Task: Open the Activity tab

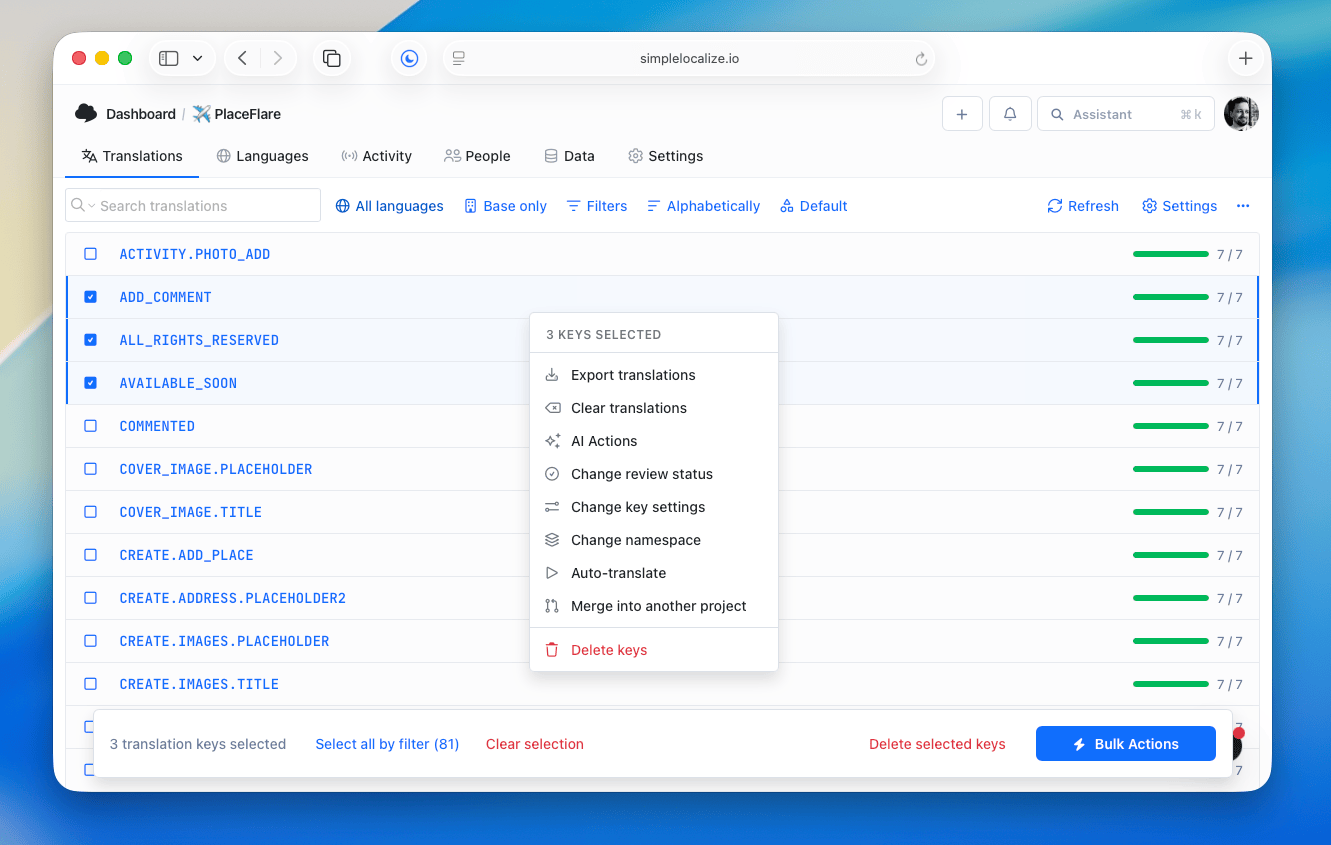Action: [x=377, y=156]
